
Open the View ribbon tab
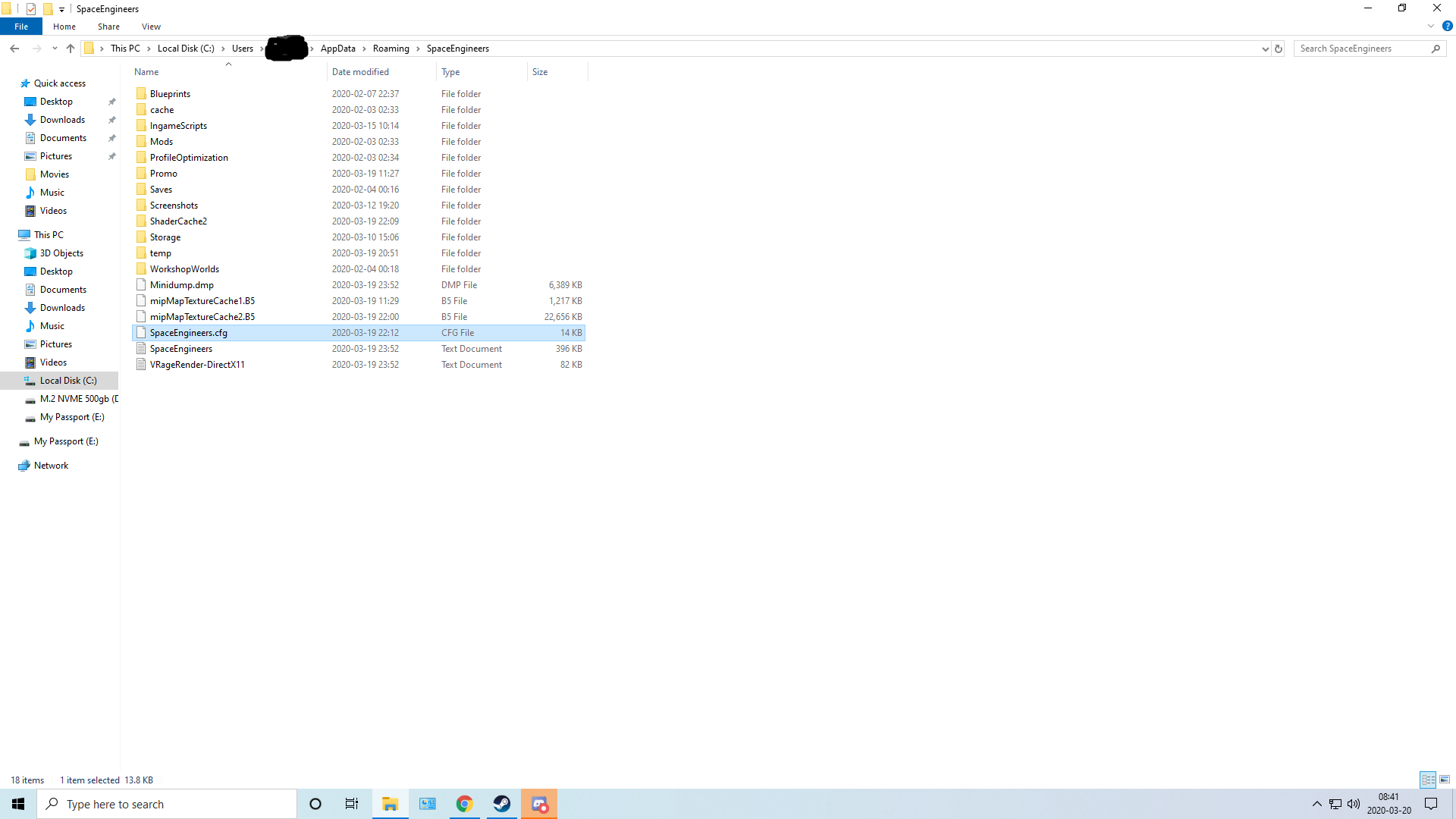point(151,27)
